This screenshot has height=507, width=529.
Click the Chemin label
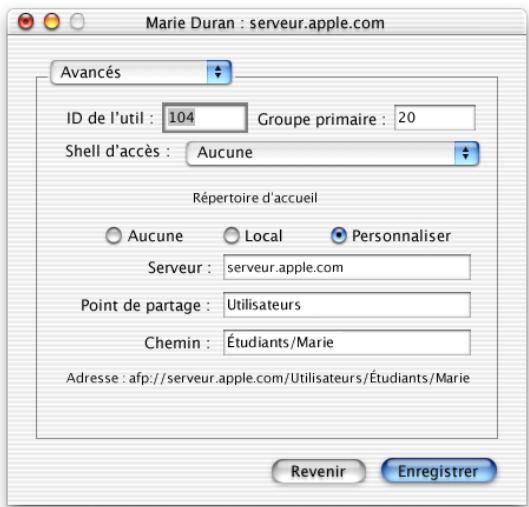pyautogui.click(x=177, y=343)
